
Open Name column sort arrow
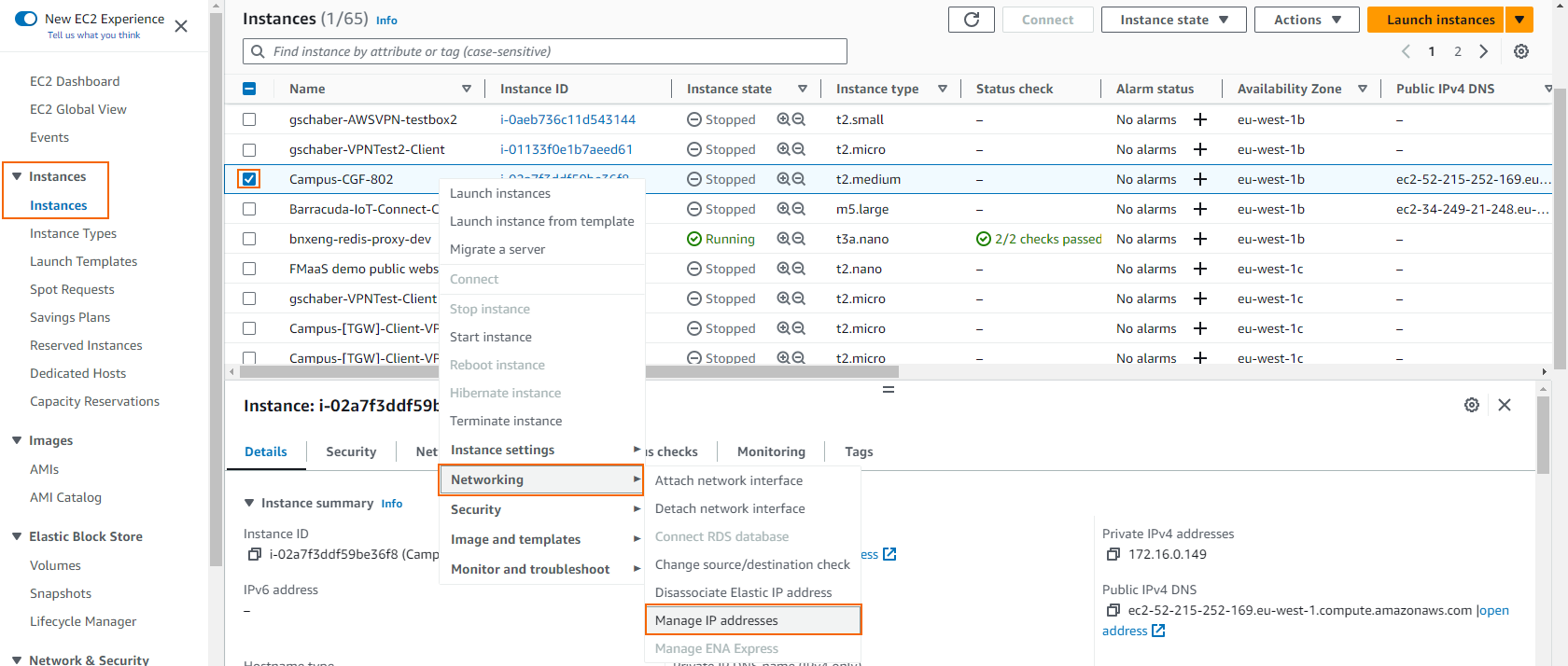tap(467, 89)
